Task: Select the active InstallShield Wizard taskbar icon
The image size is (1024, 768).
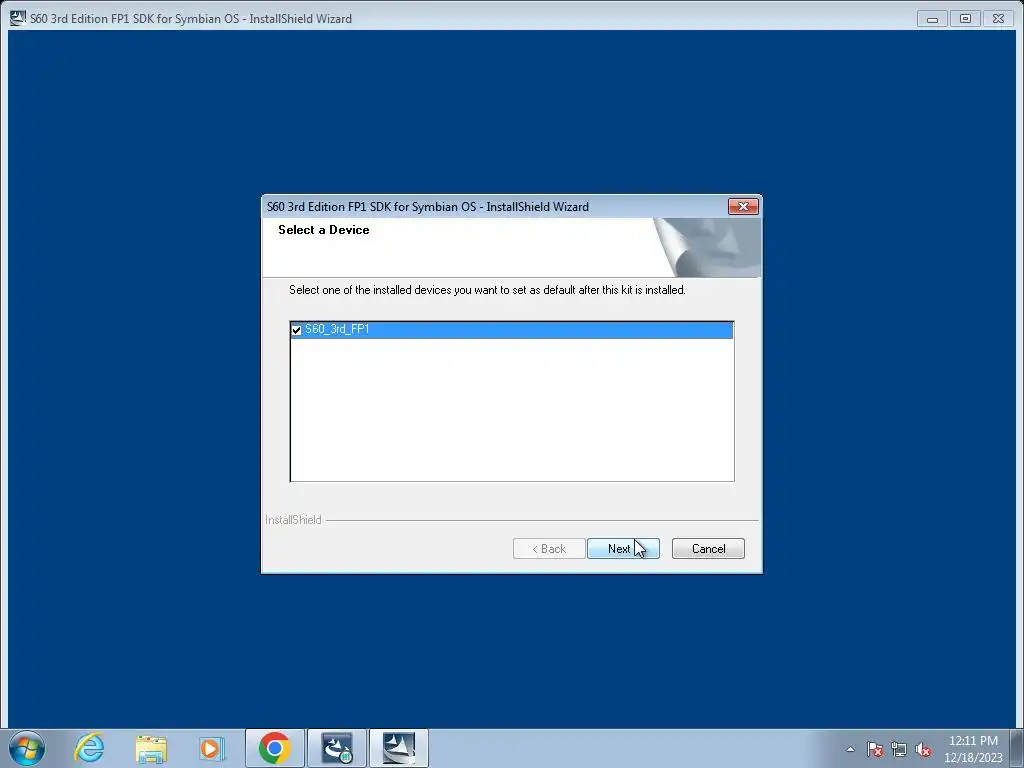Action: point(399,748)
